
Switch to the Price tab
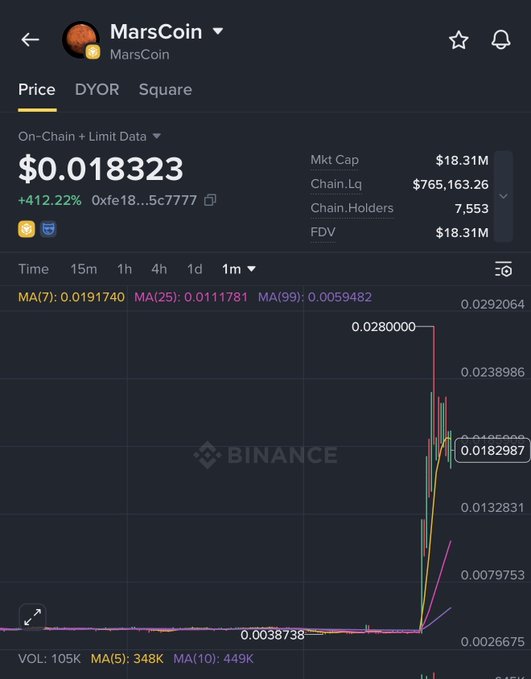37,90
